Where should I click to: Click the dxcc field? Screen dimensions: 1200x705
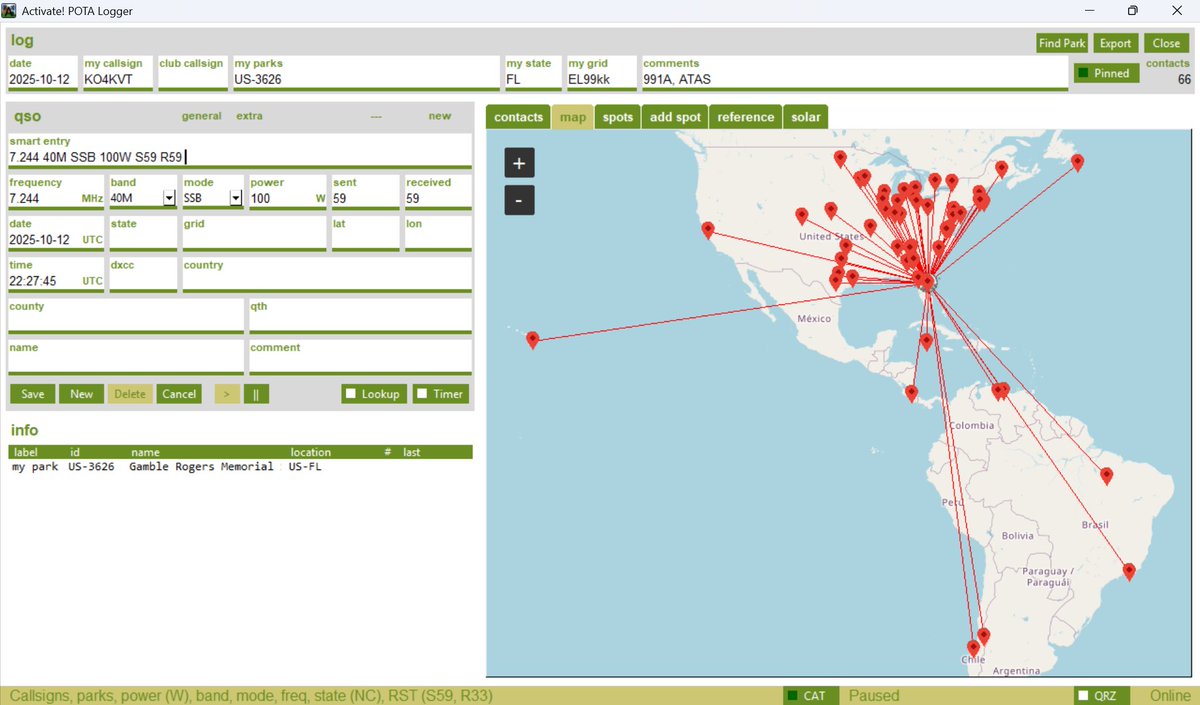(x=142, y=281)
